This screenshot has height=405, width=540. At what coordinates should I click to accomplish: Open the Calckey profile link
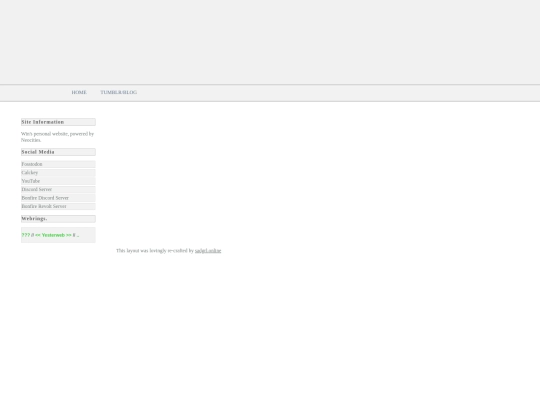tap(58, 173)
